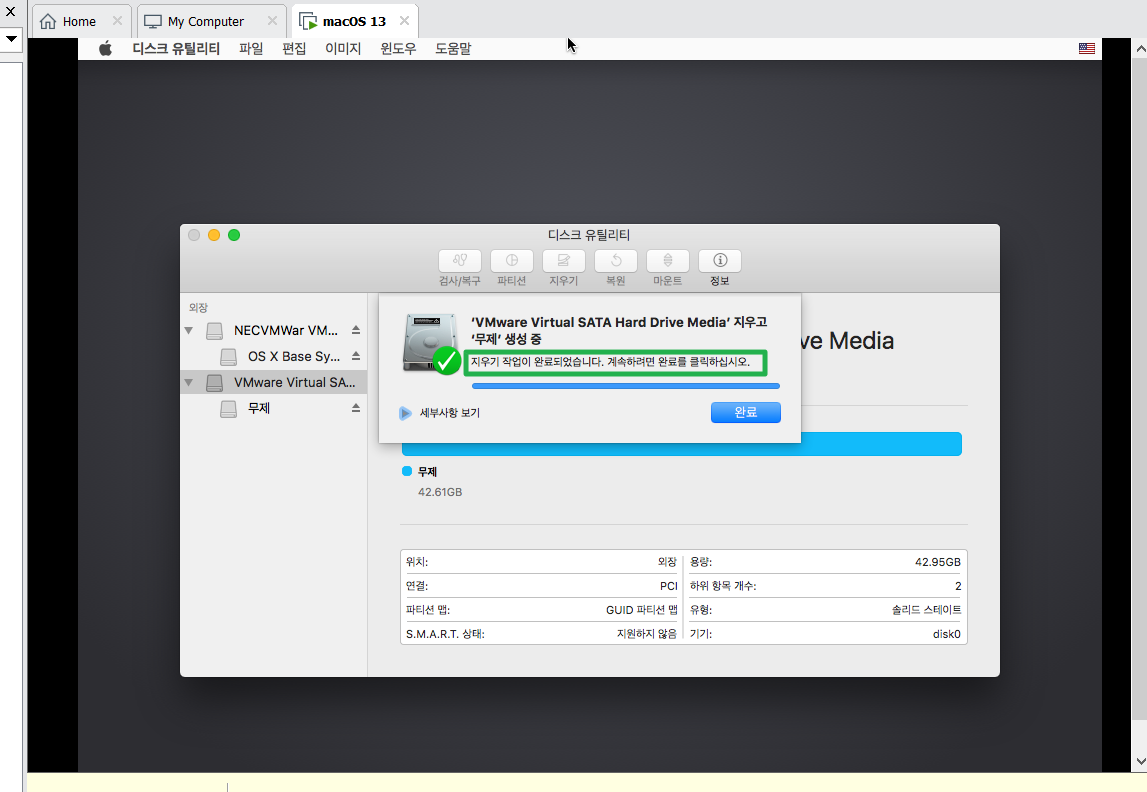Screen dimensions: 1147x792
Task: Select the VMware Virtual SATA disk row
Action: click(274, 382)
